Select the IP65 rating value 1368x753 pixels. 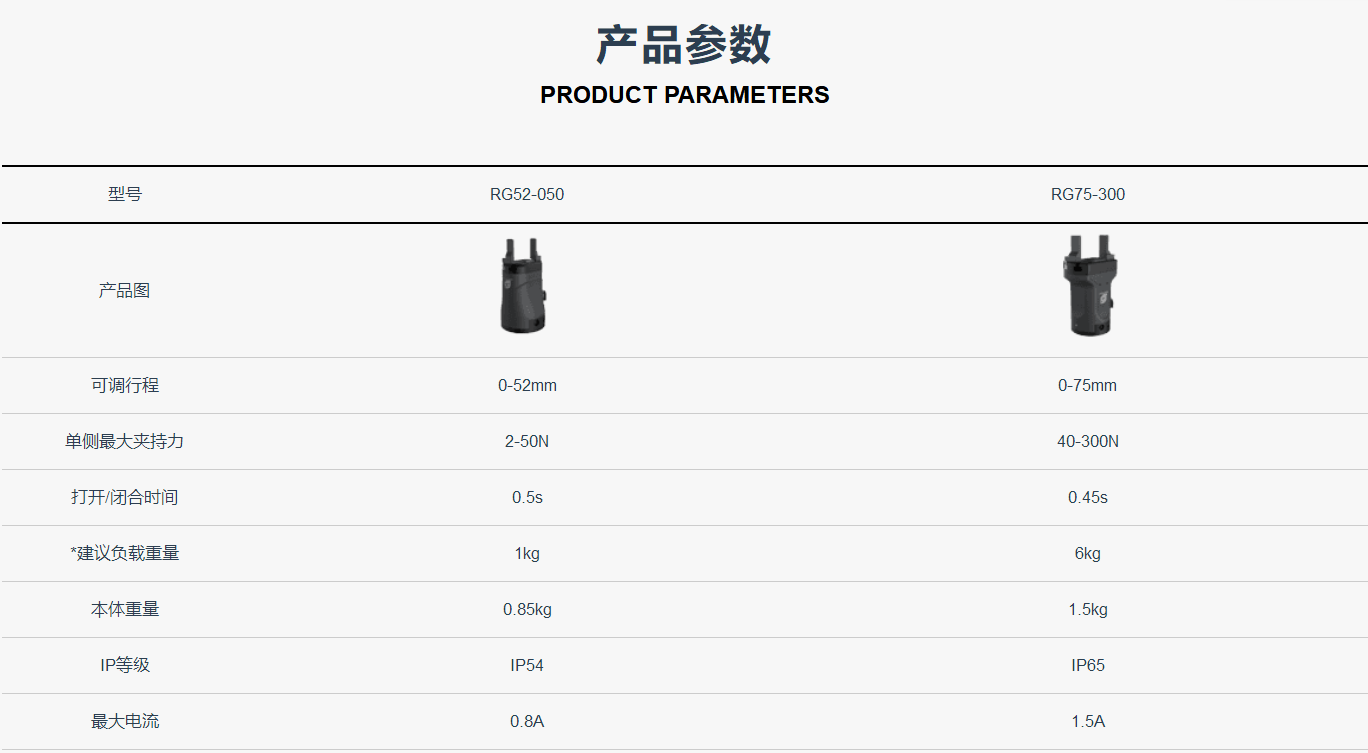(x=1088, y=666)
